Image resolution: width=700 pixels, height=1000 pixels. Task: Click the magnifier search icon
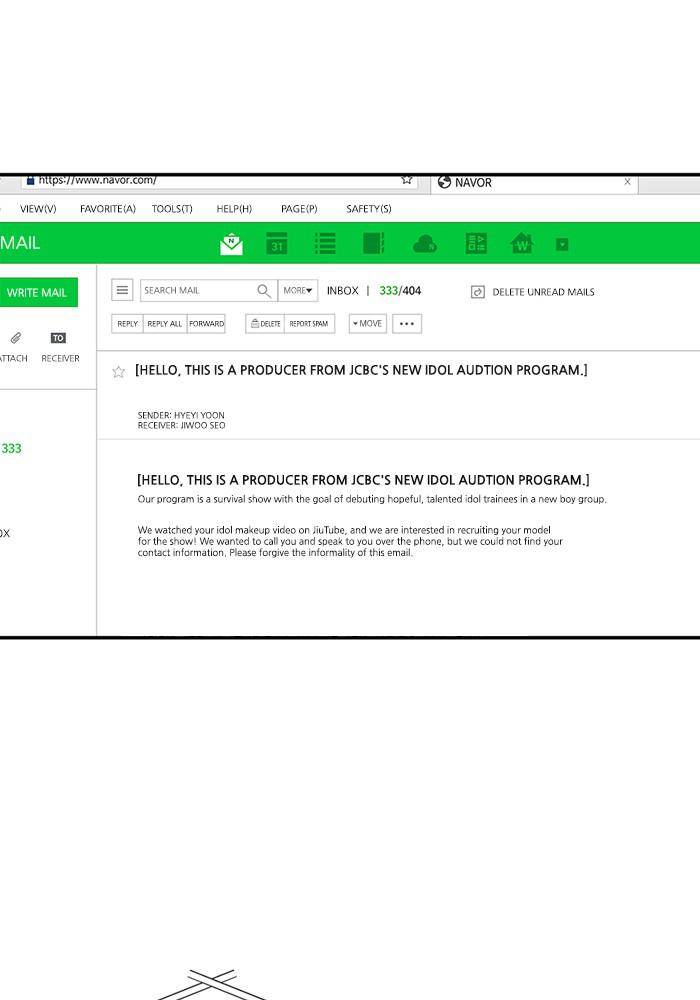(264, 291)
